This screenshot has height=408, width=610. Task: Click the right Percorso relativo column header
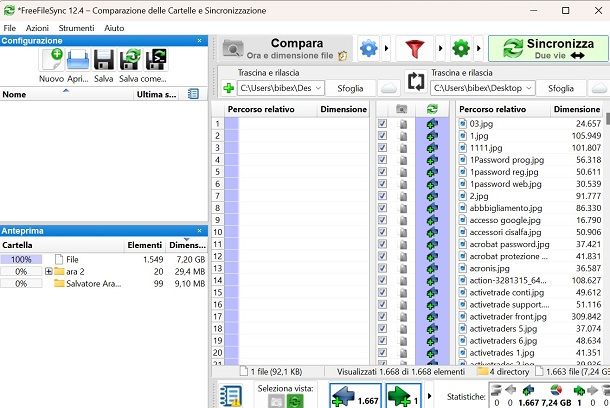(x=503, y=109)
